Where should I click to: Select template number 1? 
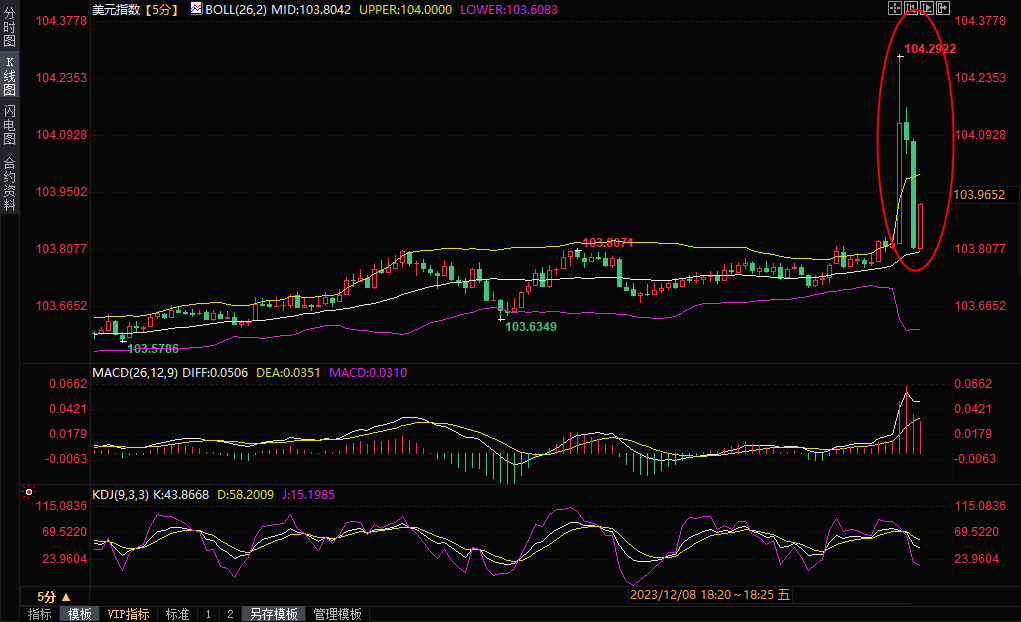click(208, 614)
